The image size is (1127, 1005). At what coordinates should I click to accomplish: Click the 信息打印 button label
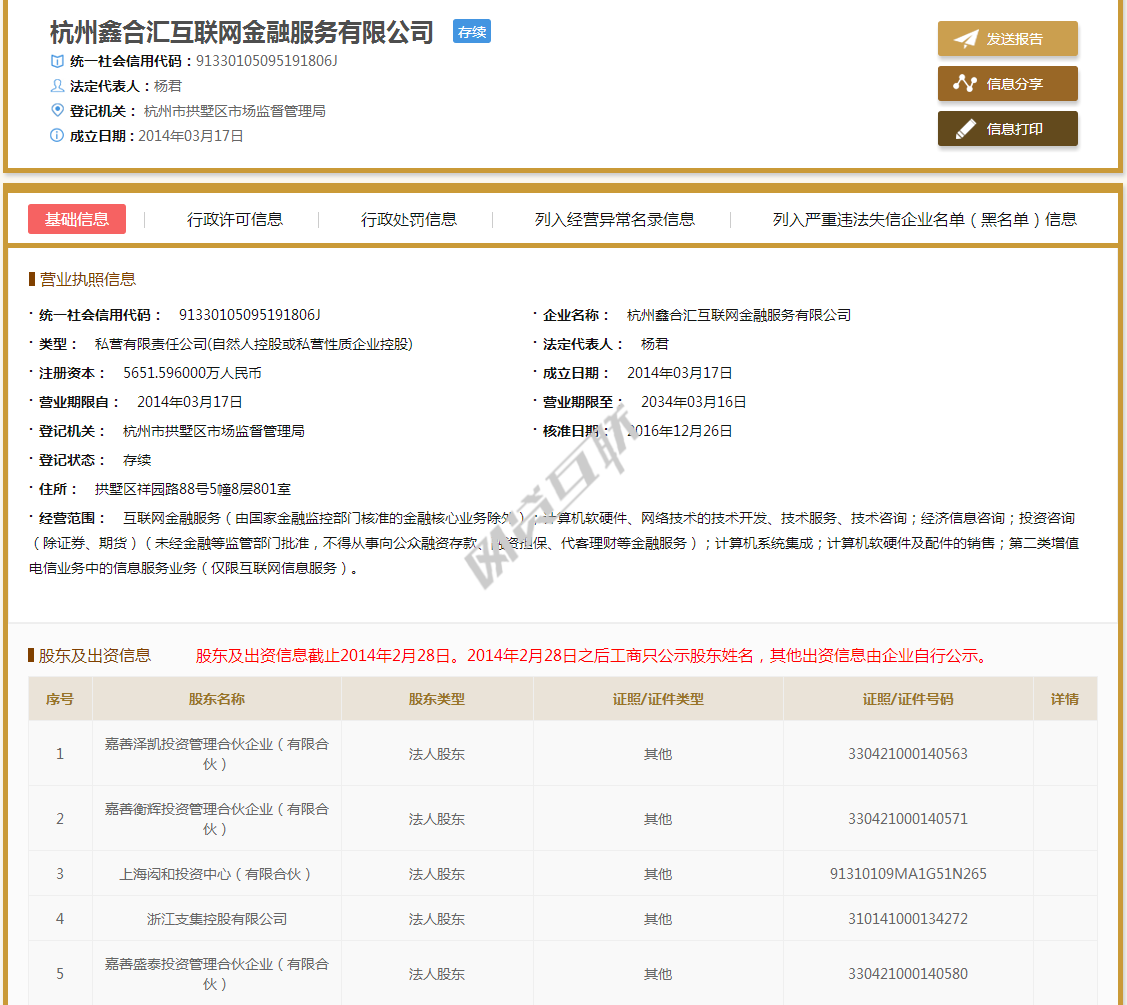pos(1014,129)
